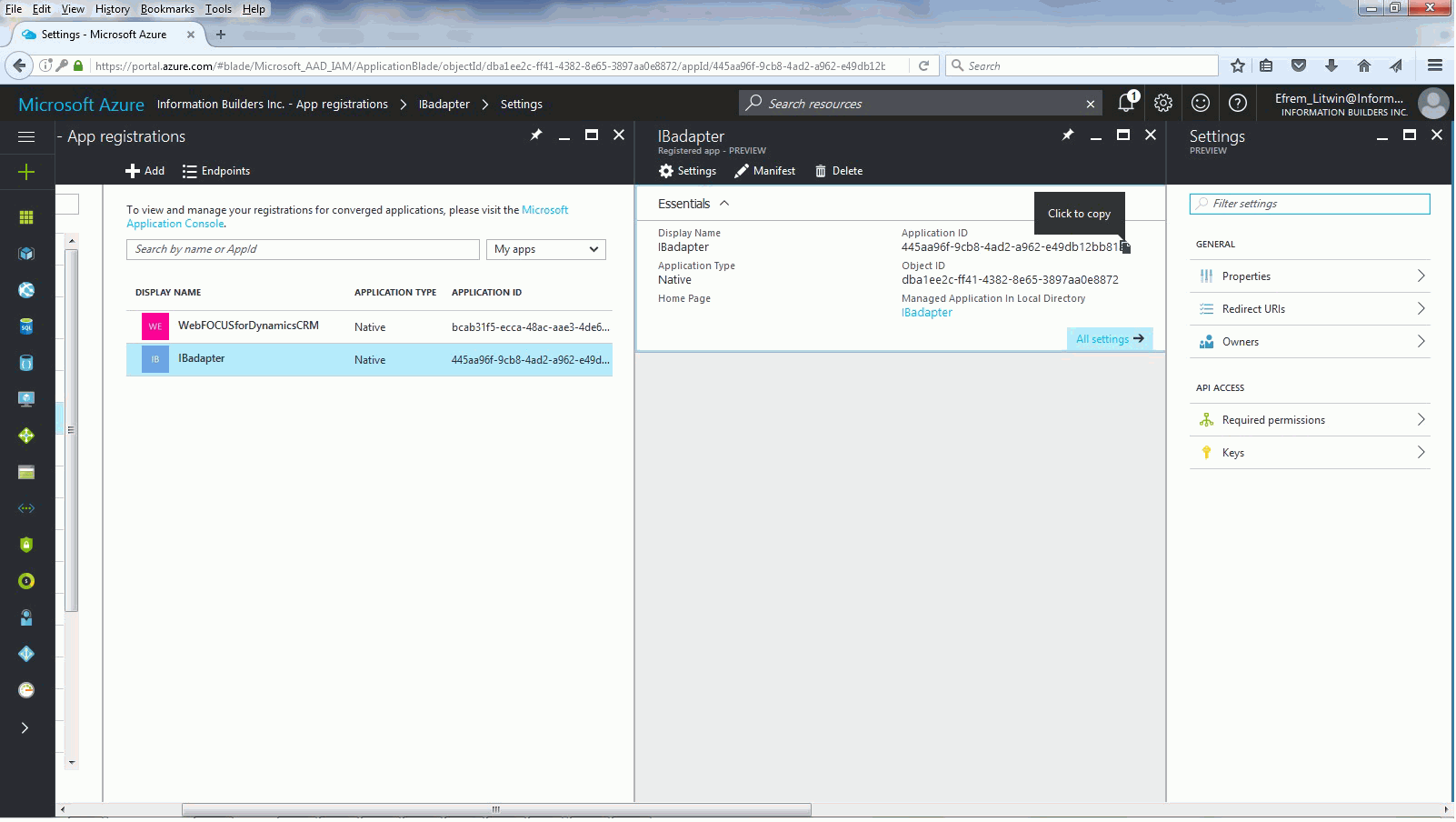Open the notifications bell icon

(1127, 103)
